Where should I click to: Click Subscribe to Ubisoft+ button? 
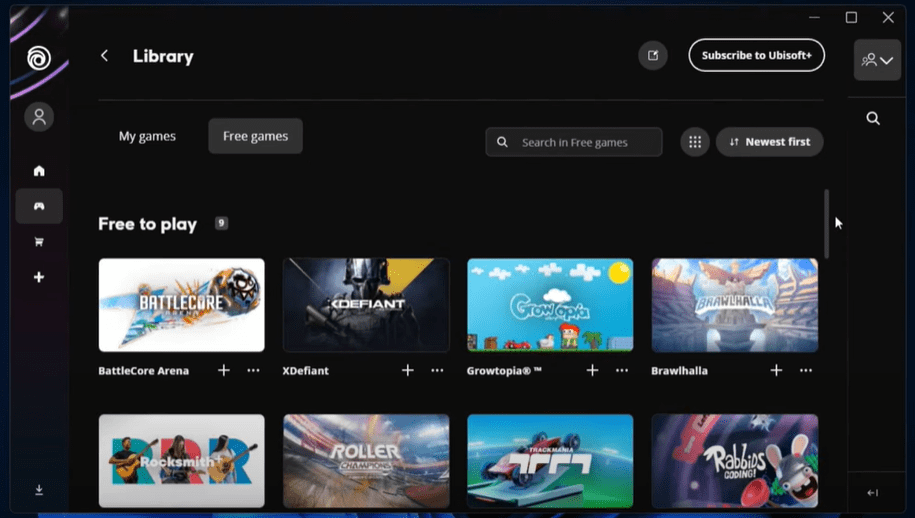point(756,56)
